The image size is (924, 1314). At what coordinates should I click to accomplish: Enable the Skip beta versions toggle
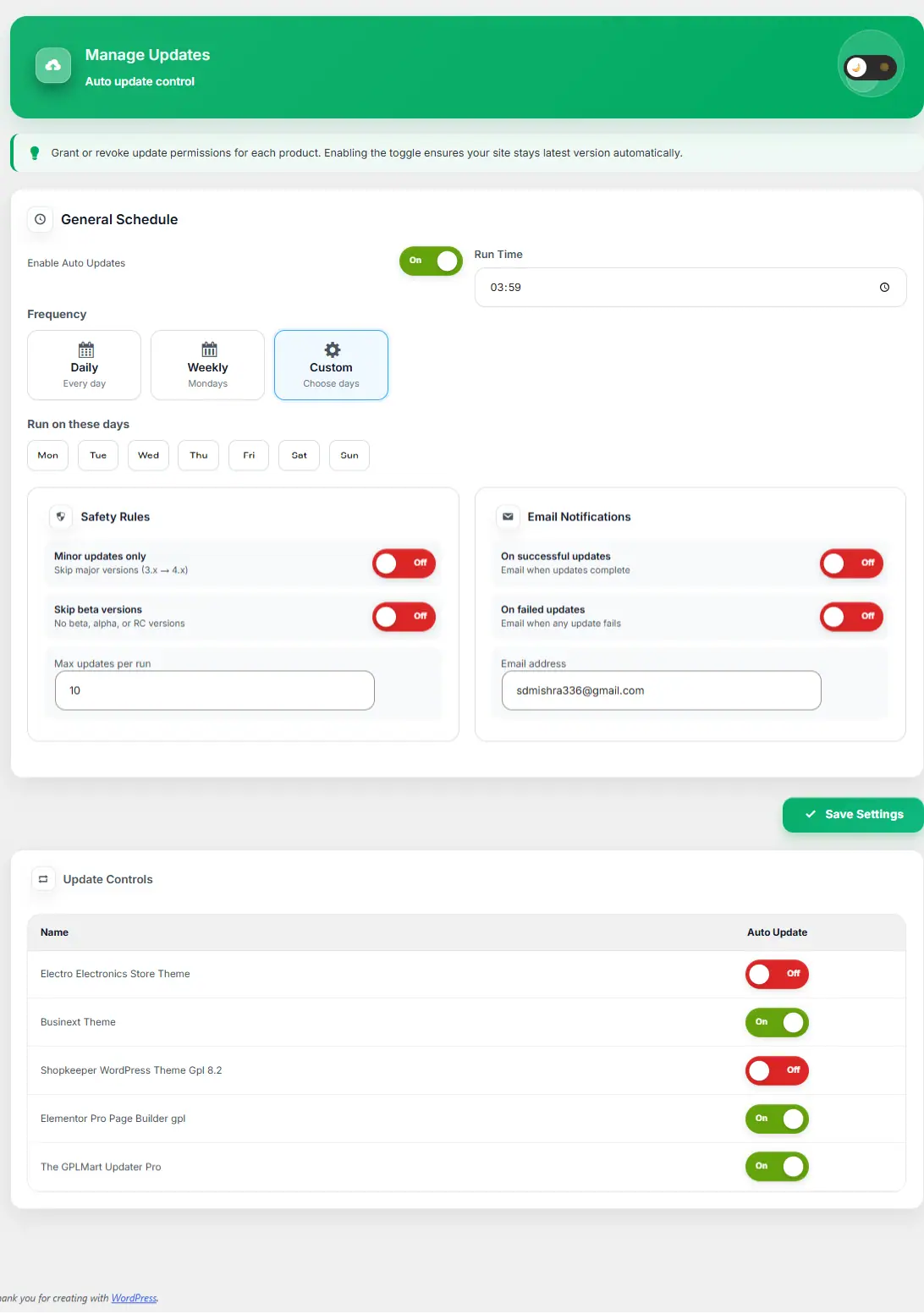click(404, 617)
